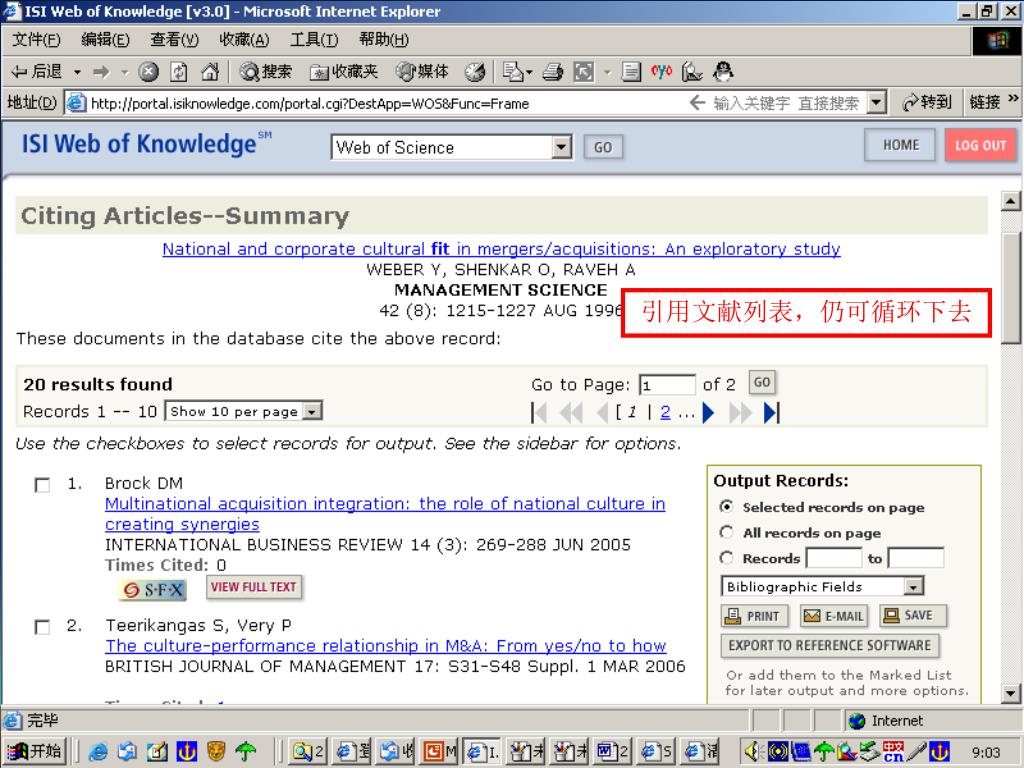Click the Edit document toolbar icon

[x=631, y=72]
